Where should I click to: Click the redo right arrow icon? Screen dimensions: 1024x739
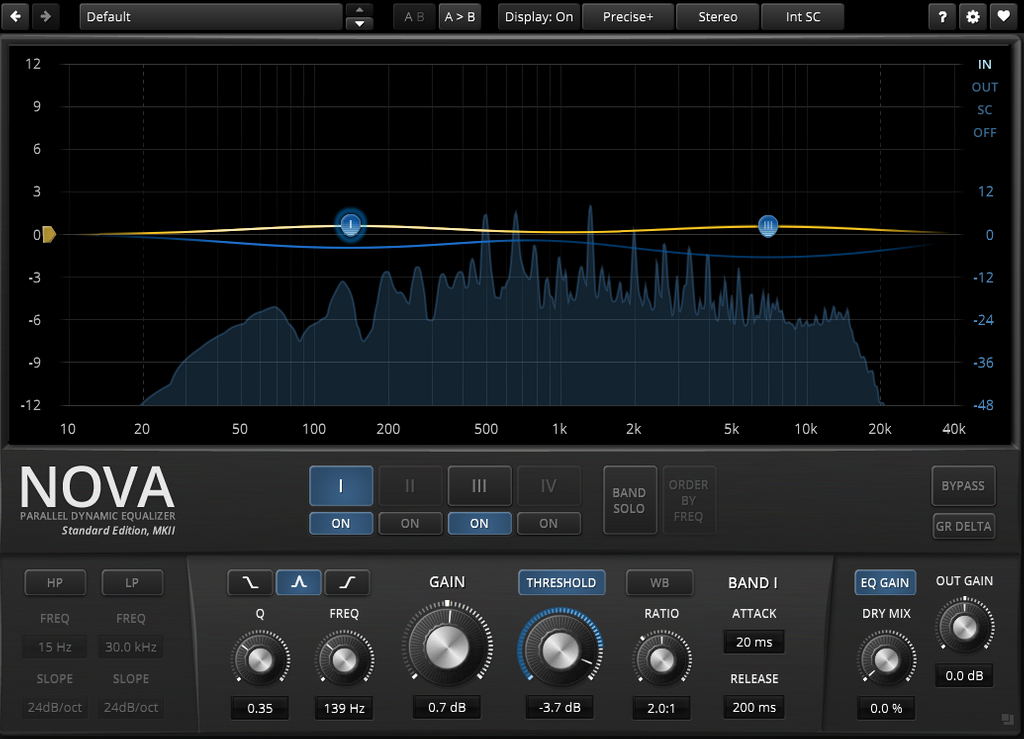click(x=46, y=16)
